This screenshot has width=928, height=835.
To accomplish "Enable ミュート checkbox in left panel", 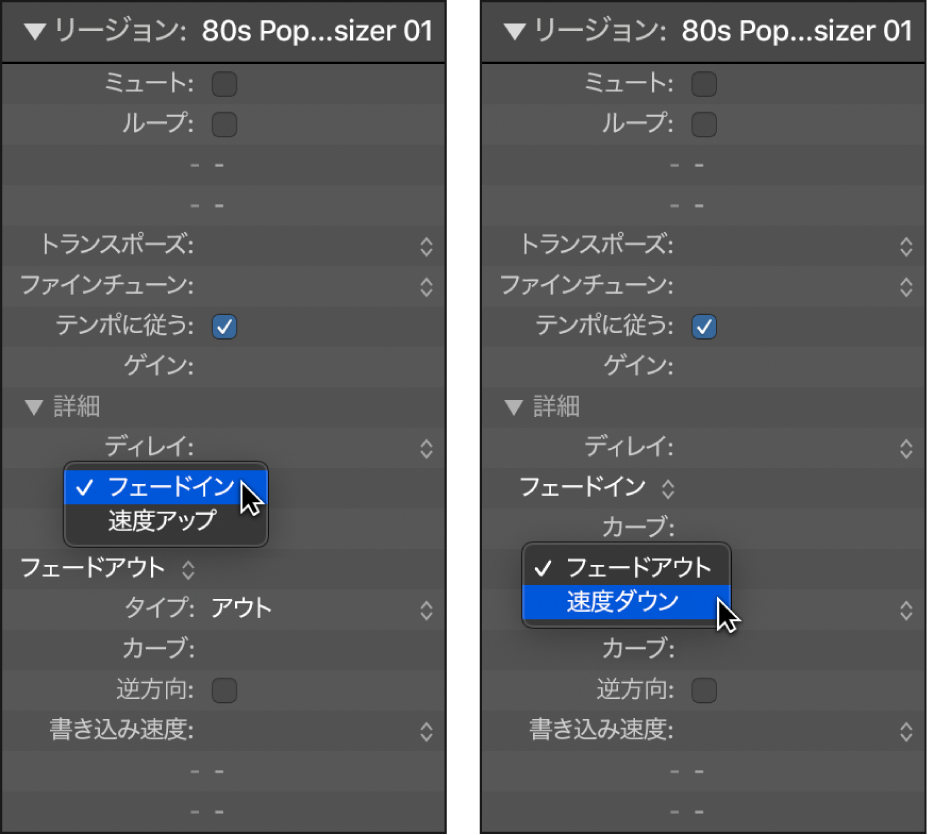I will (224, 84).
